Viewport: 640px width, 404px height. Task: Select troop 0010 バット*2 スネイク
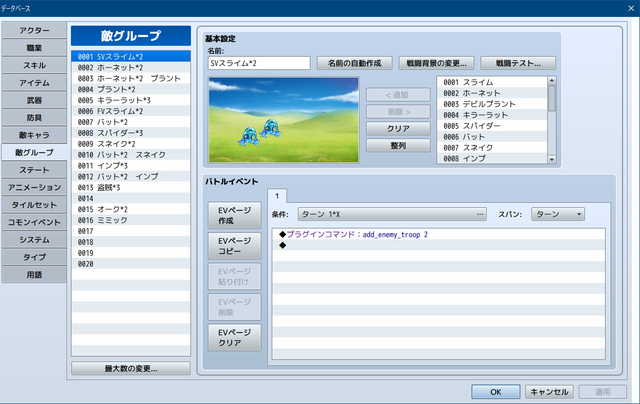[x=131, y=155]
